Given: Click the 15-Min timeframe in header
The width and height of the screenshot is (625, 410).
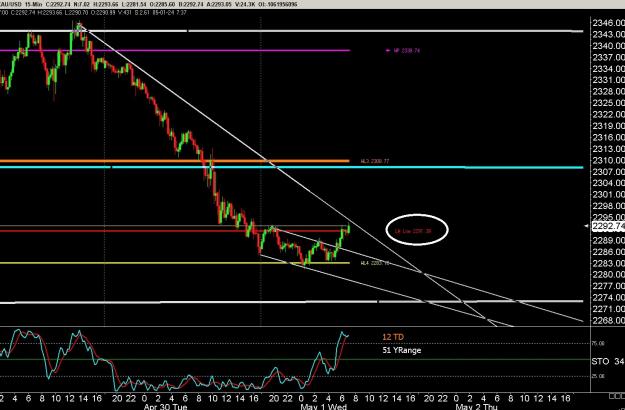Looking at the screenshot, I should click(x=33, y=4).
